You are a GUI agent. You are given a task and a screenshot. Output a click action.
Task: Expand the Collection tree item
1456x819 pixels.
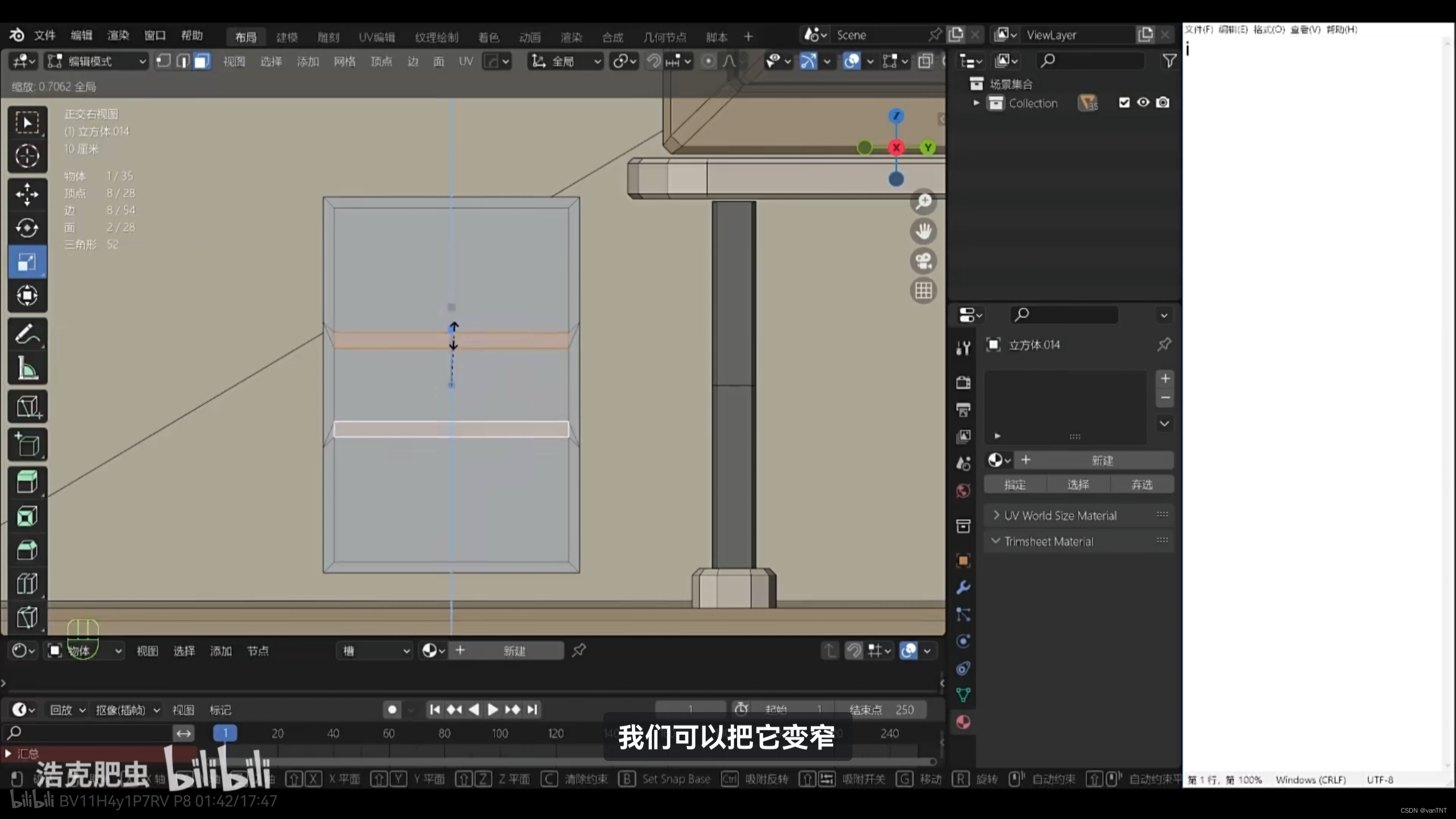tap(976, 103)
